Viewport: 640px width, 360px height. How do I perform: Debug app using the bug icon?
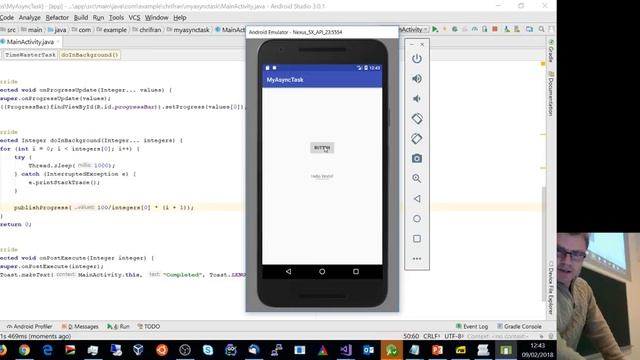[455, 29]
